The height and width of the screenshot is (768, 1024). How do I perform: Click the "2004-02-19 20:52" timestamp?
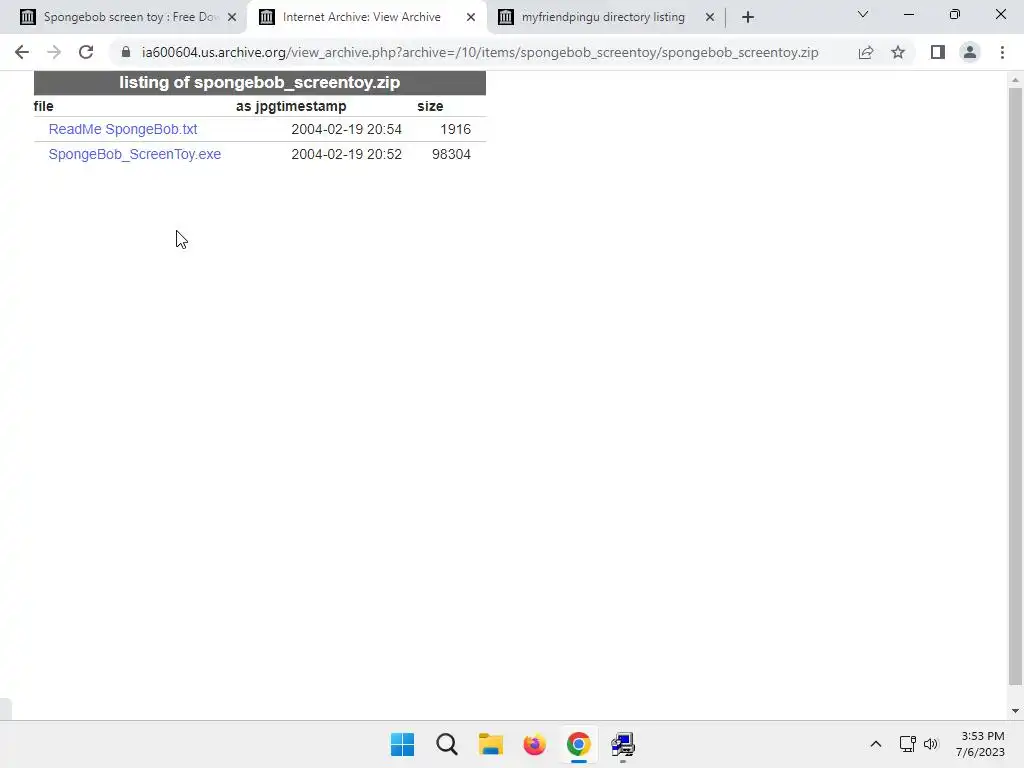click(346, 154)
